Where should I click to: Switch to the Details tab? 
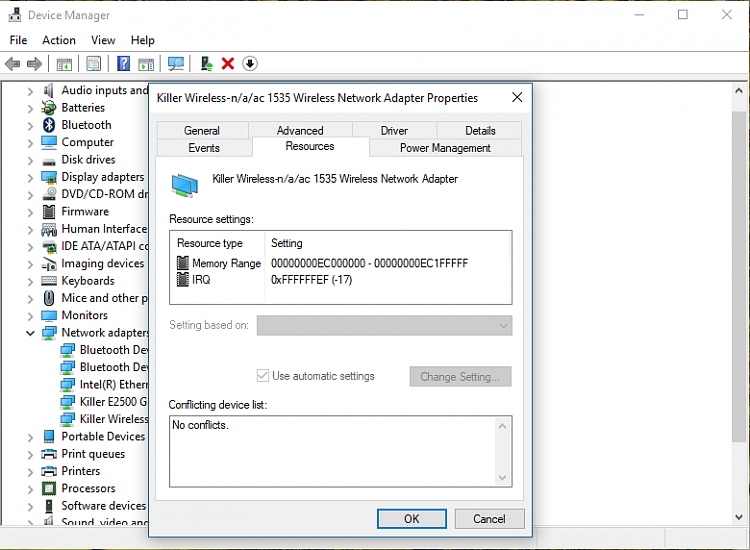pos(480,131)
